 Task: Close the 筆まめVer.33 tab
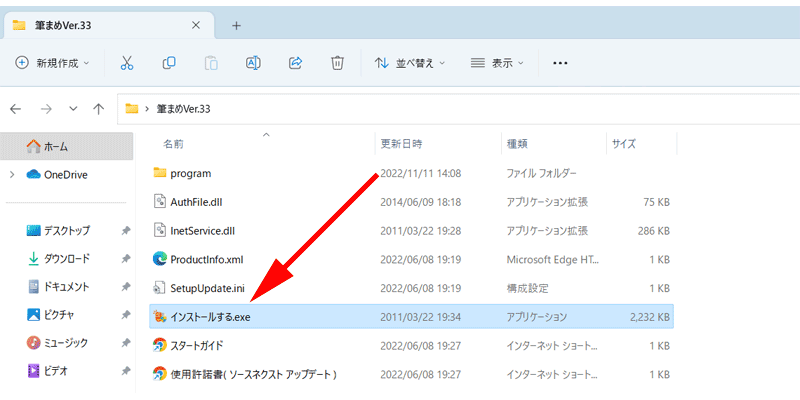(196, 26)
